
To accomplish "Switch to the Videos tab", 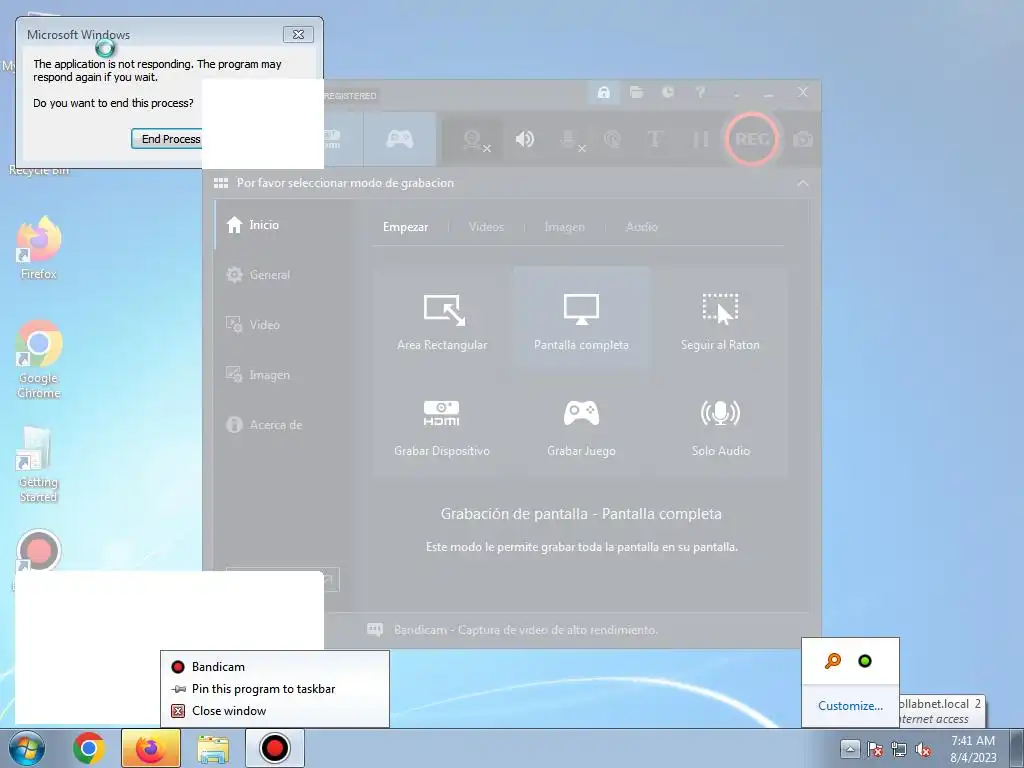I will [487, 227].
